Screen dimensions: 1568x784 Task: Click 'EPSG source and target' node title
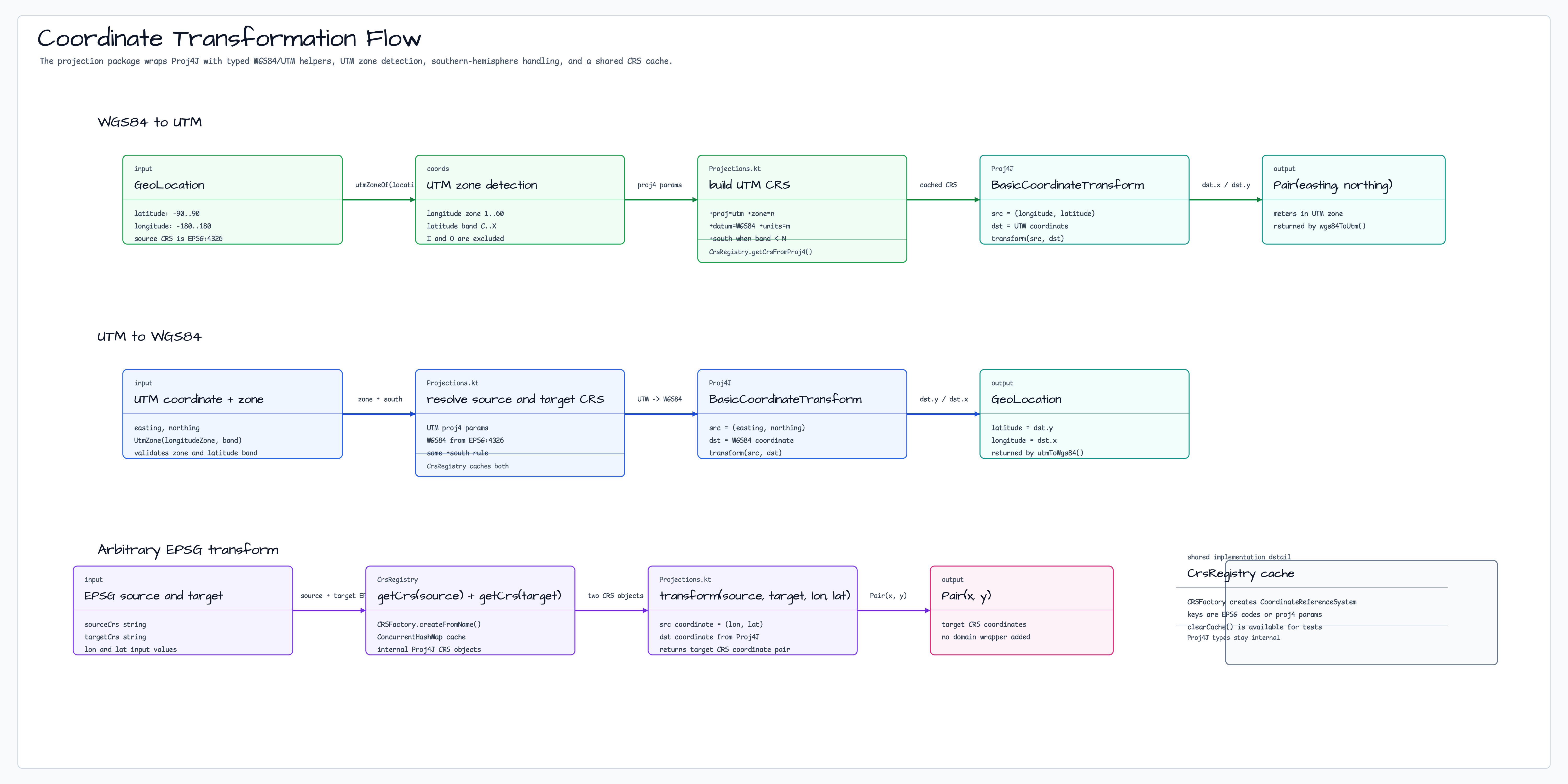coord(153,596)
